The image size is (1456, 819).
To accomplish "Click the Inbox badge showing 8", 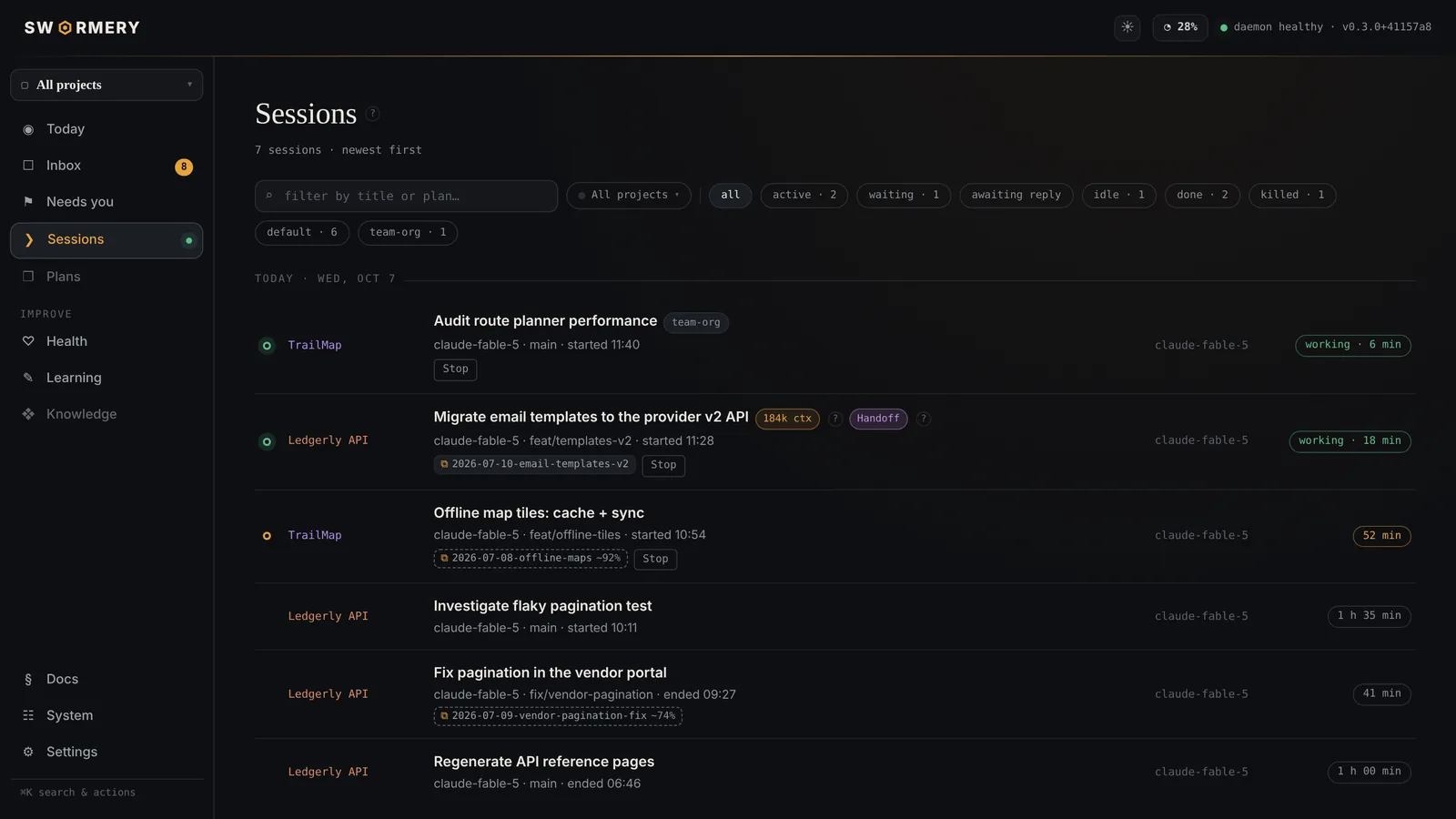I will (x=184, y=167).
